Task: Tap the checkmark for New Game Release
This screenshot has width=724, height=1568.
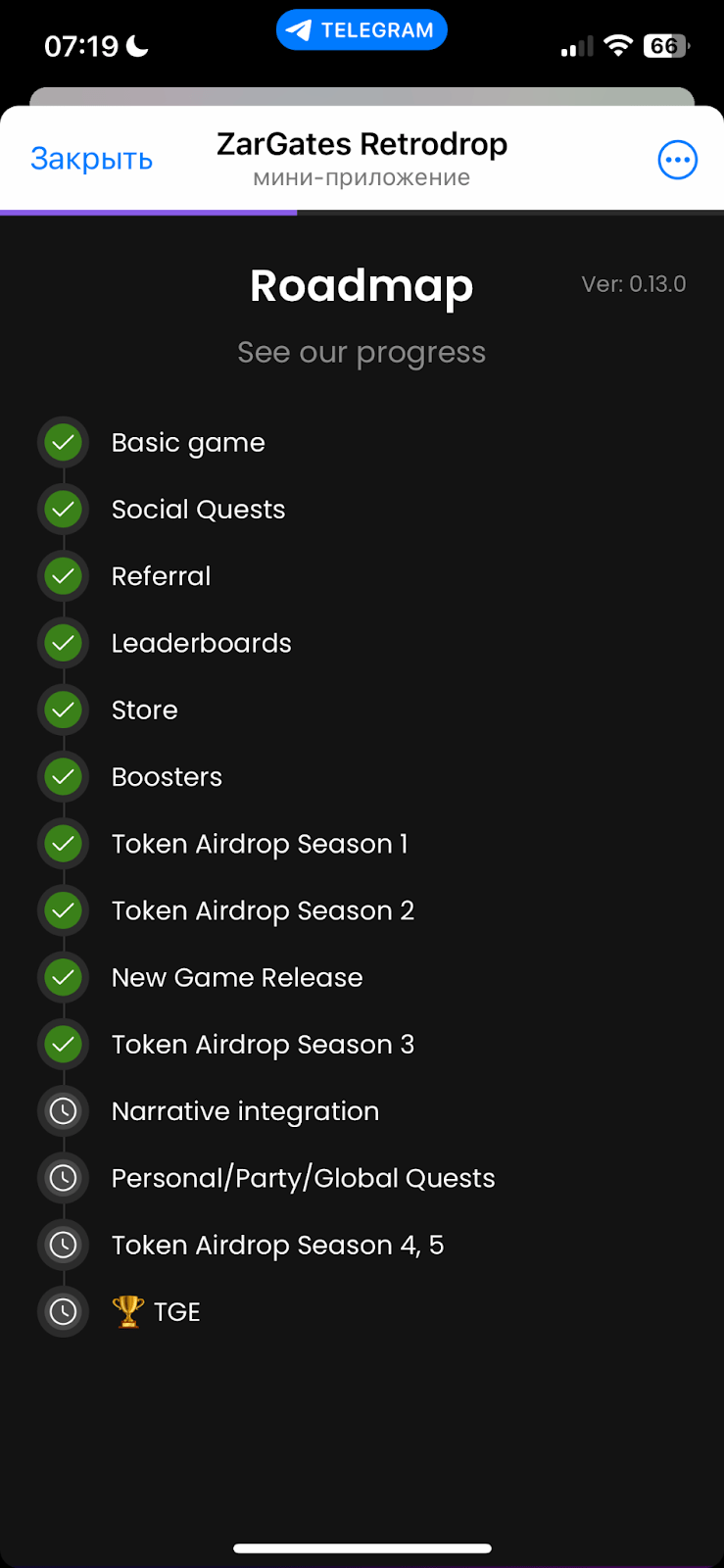Action: click(x=64, y=978)
